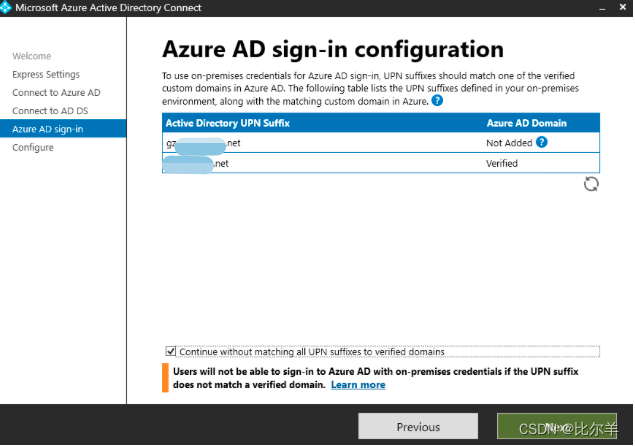
Task: Go to Connect to AD DS step
Action: 50,111
